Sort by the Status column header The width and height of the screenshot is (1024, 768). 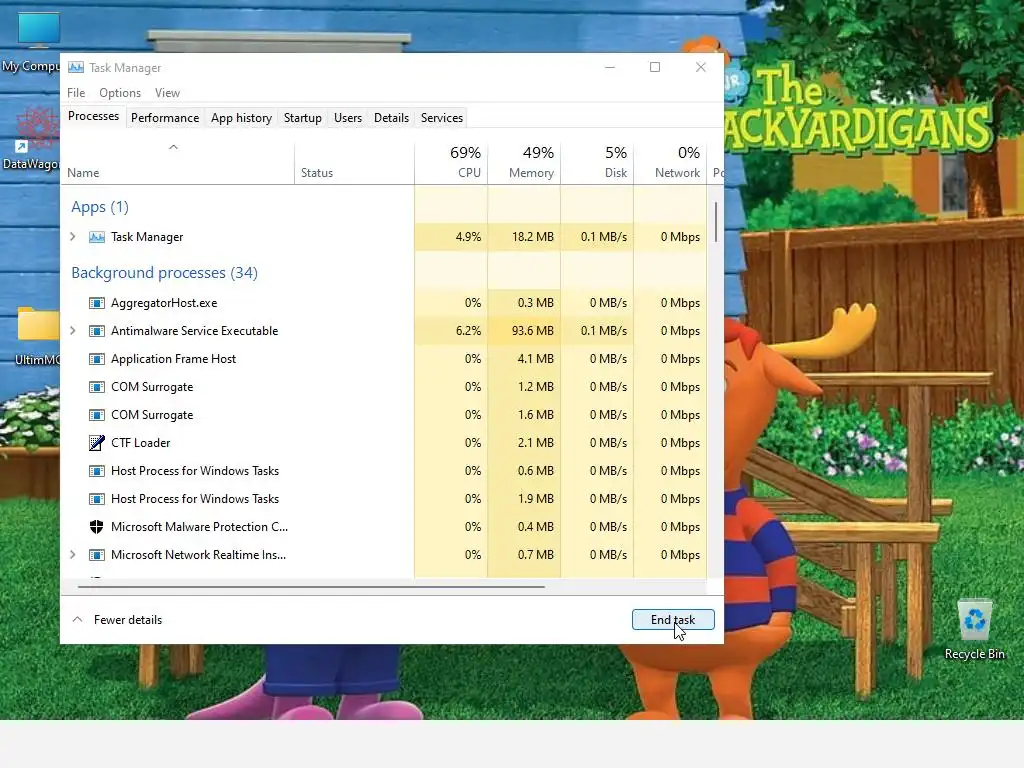317,173
